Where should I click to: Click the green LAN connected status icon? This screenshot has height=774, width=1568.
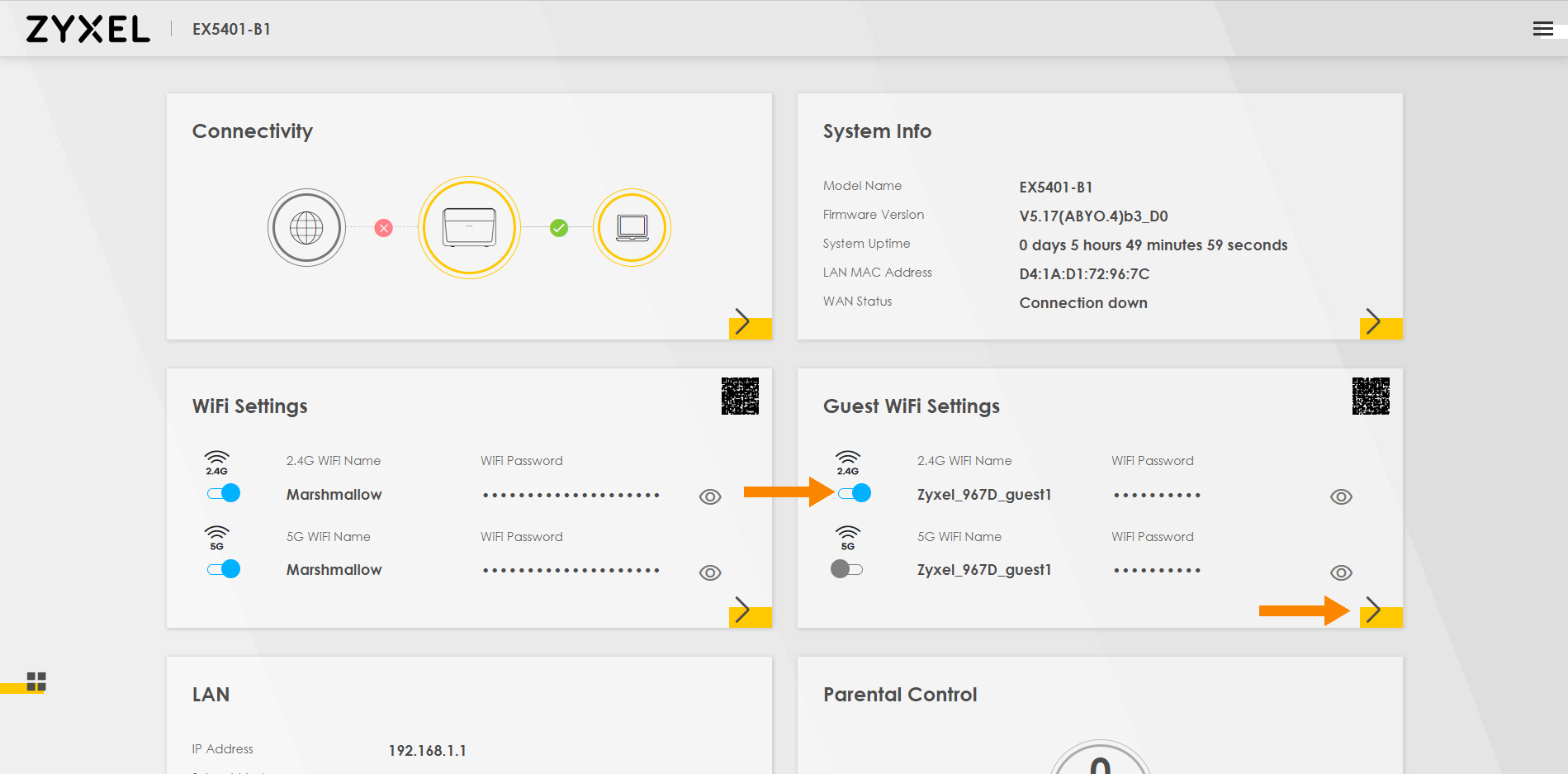click(559, 228)
